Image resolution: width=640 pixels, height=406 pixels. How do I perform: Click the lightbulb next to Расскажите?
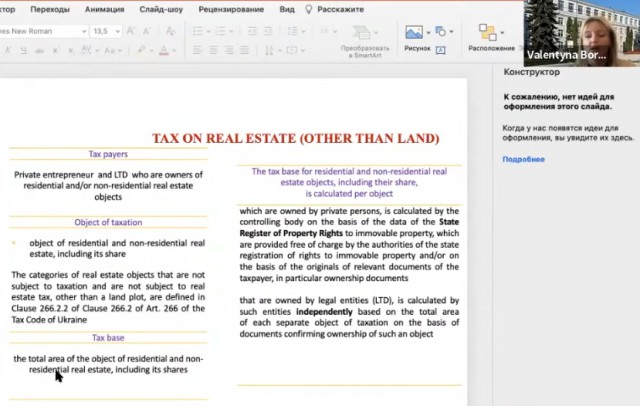click(309, 9)
